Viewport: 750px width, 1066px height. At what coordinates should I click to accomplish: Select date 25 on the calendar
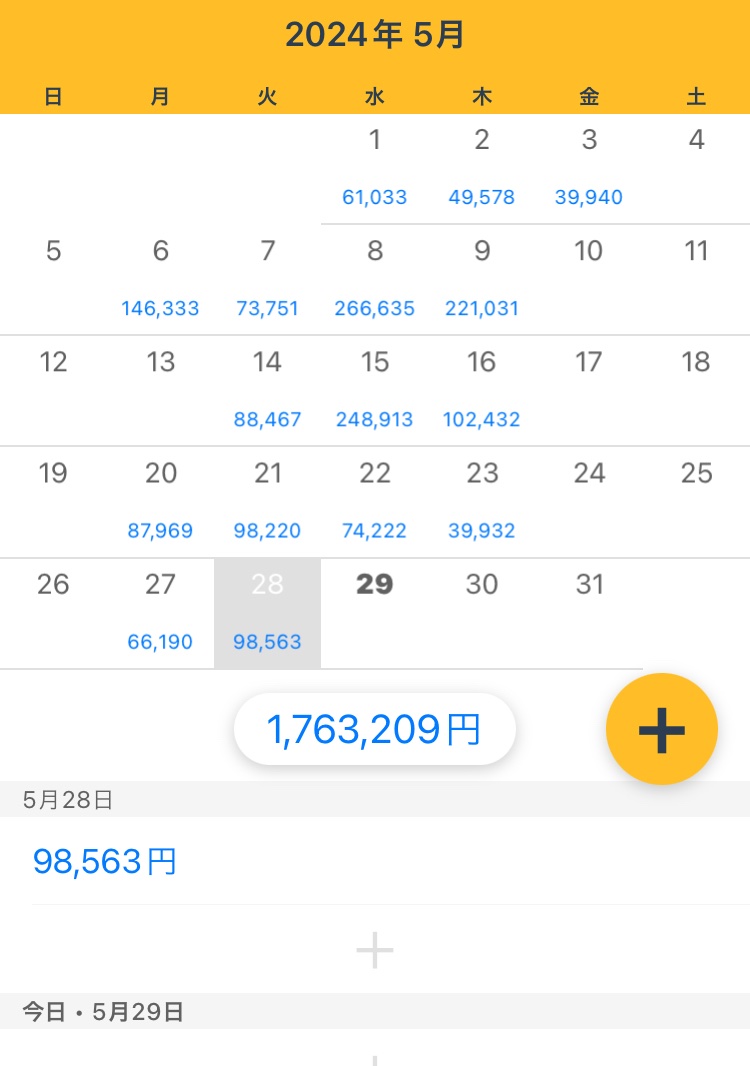pyautogui.click(x=696, y=502)
